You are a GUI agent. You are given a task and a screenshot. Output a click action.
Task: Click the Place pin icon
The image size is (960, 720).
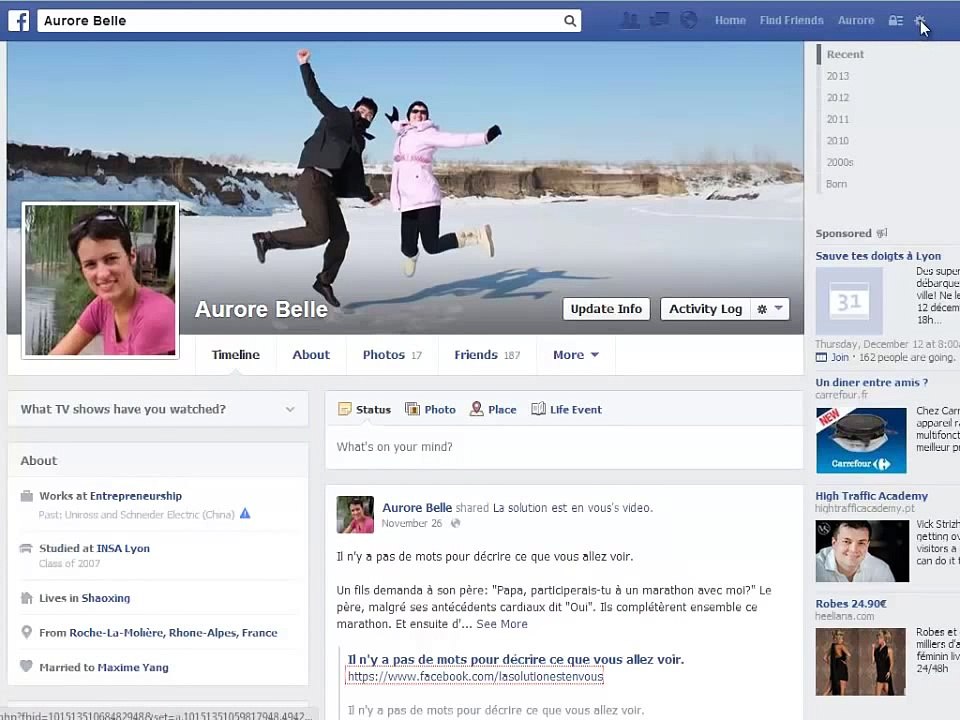pos(476,409)
